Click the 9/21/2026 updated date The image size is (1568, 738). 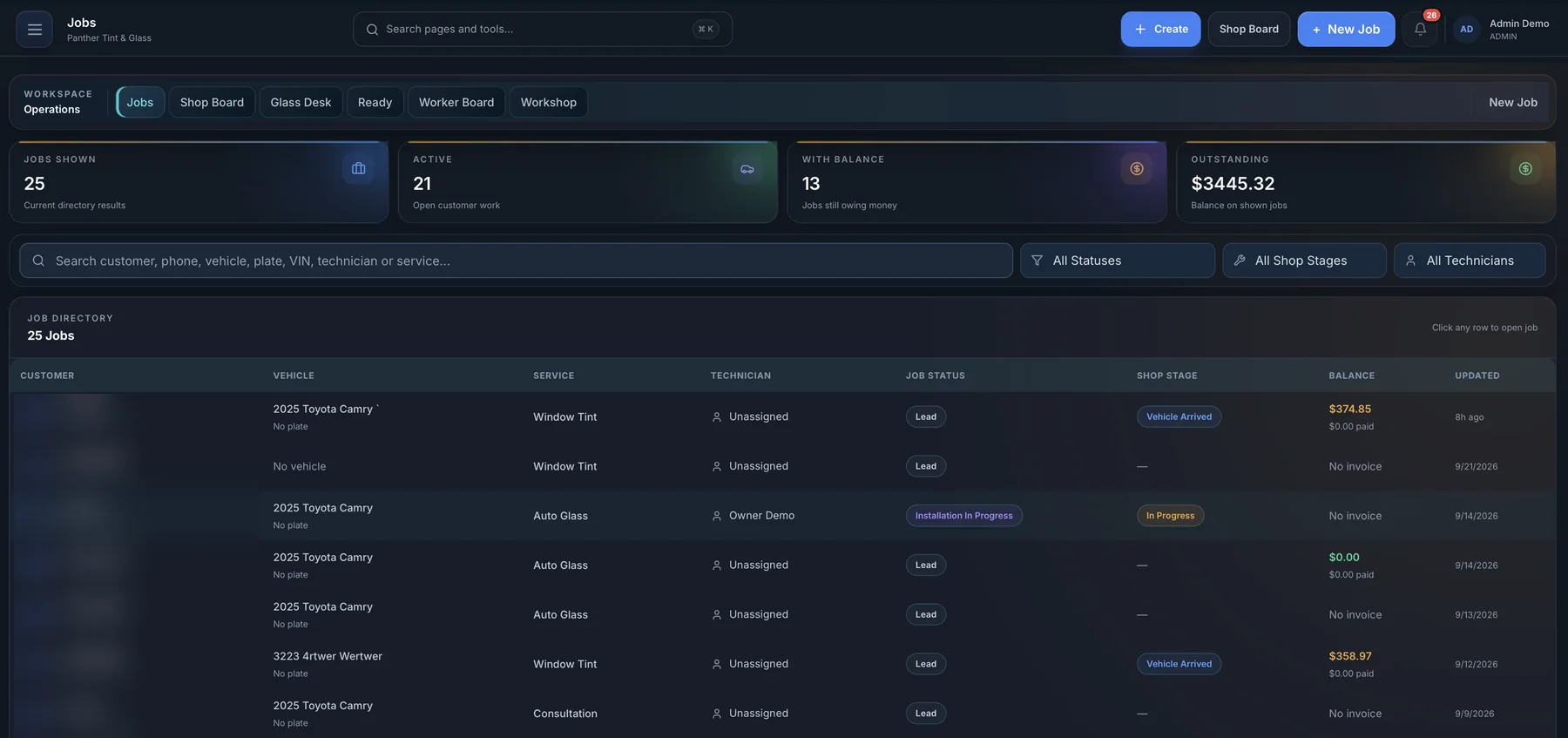click(1476, 466)
